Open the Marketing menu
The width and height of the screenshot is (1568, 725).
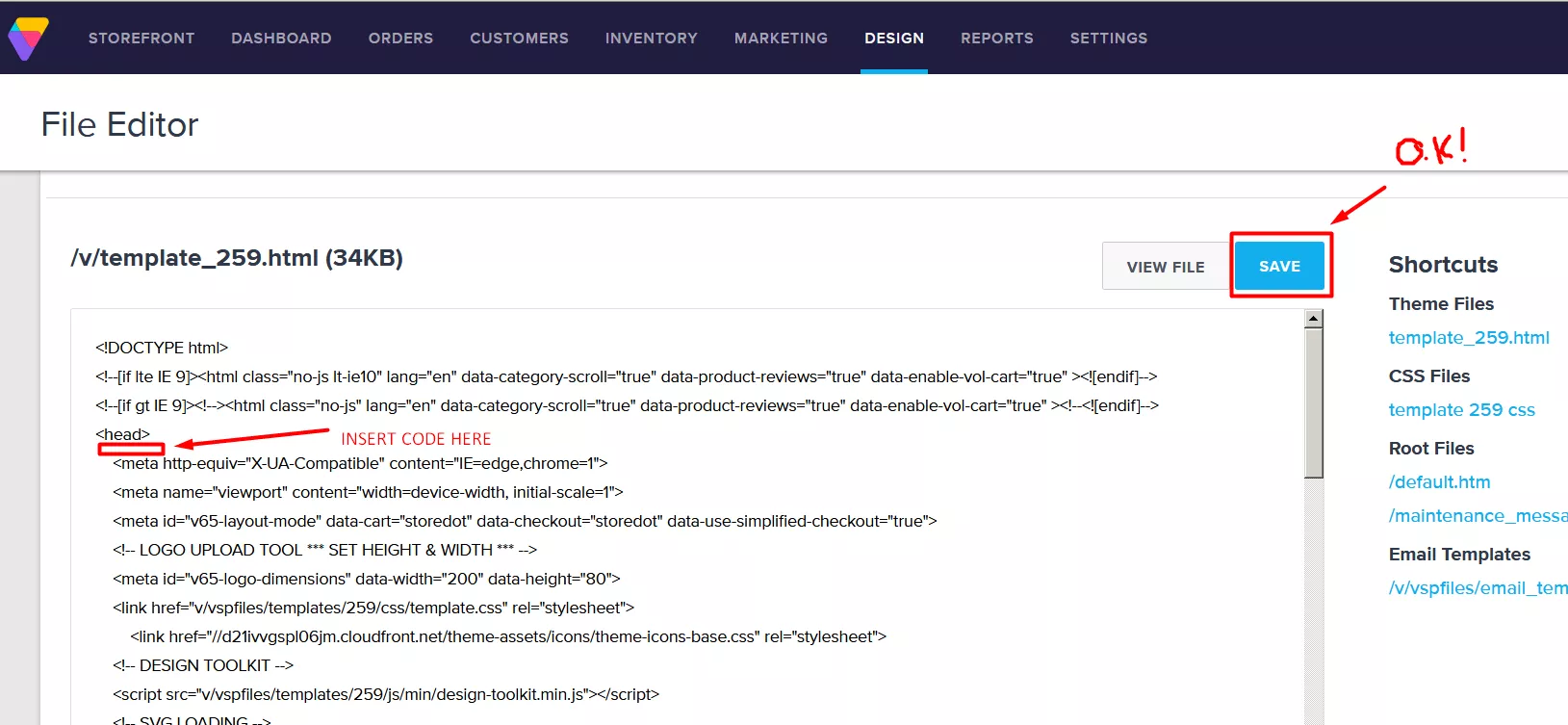[x=781, y=39]
